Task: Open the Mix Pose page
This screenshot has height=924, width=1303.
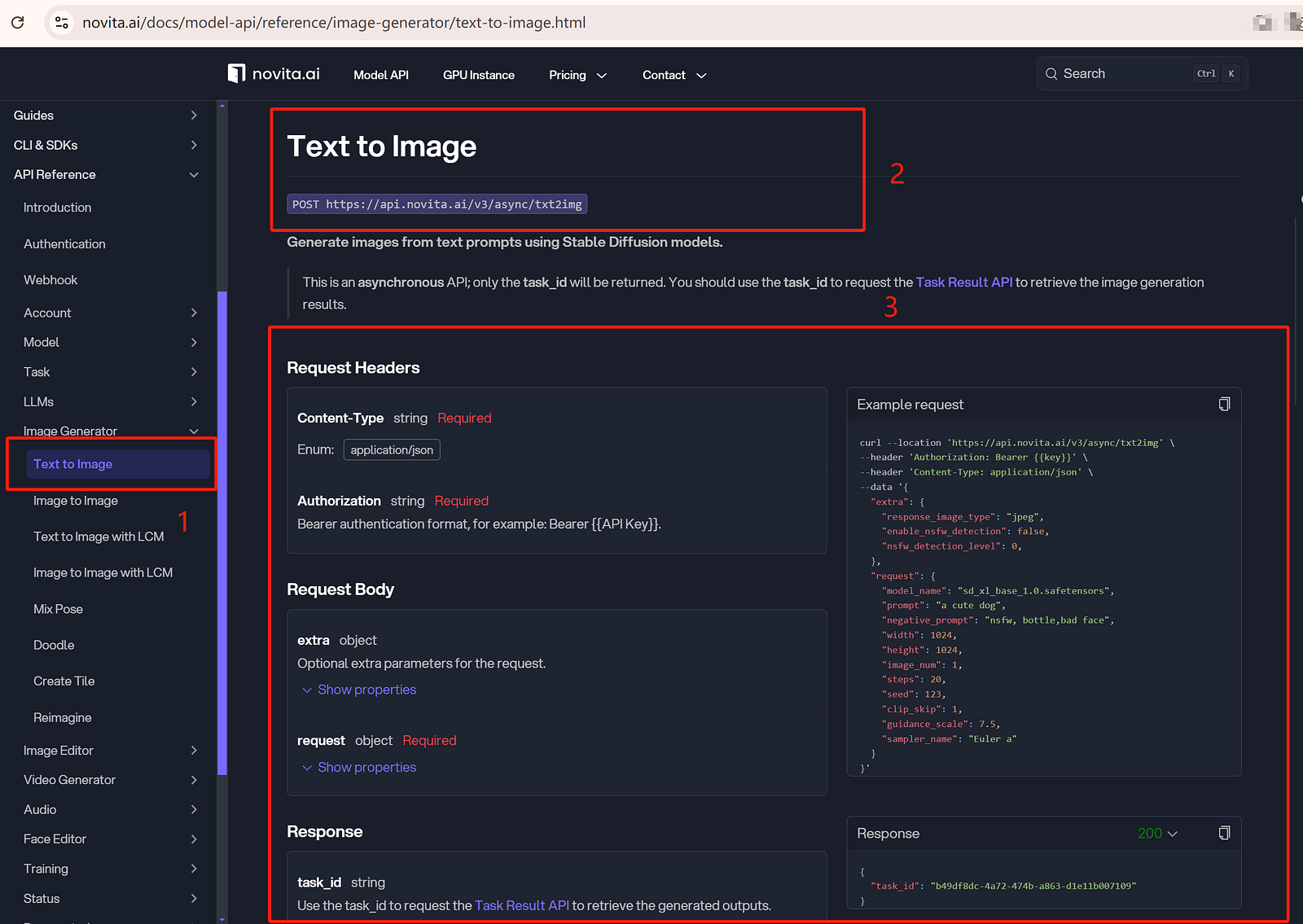Action: (58, 609)
